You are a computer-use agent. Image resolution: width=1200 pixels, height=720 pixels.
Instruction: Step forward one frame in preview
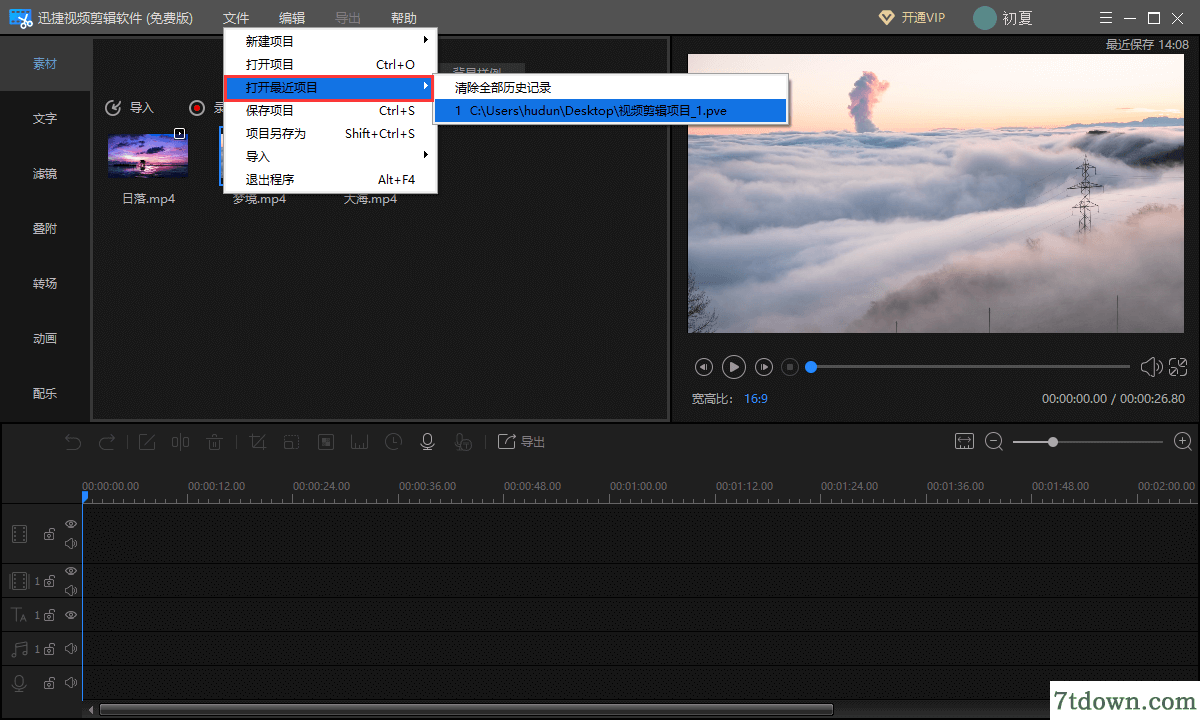click(764, 367)
